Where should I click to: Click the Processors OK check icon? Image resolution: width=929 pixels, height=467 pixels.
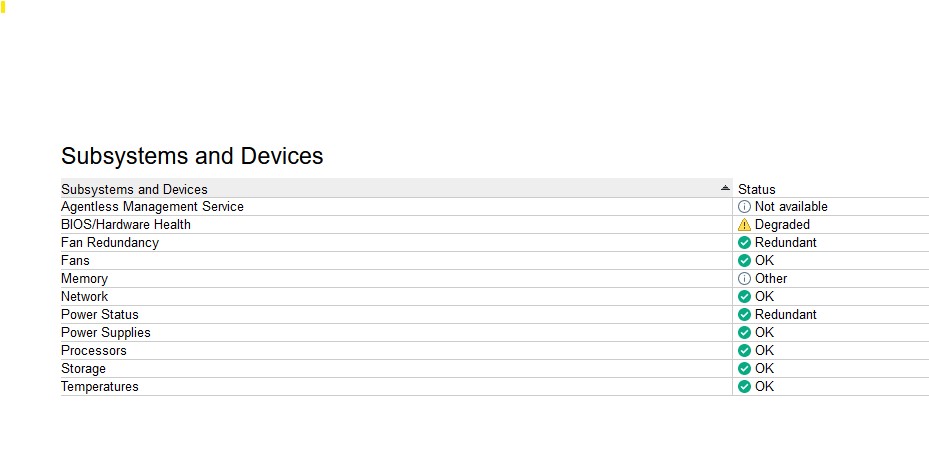point(744,351)
